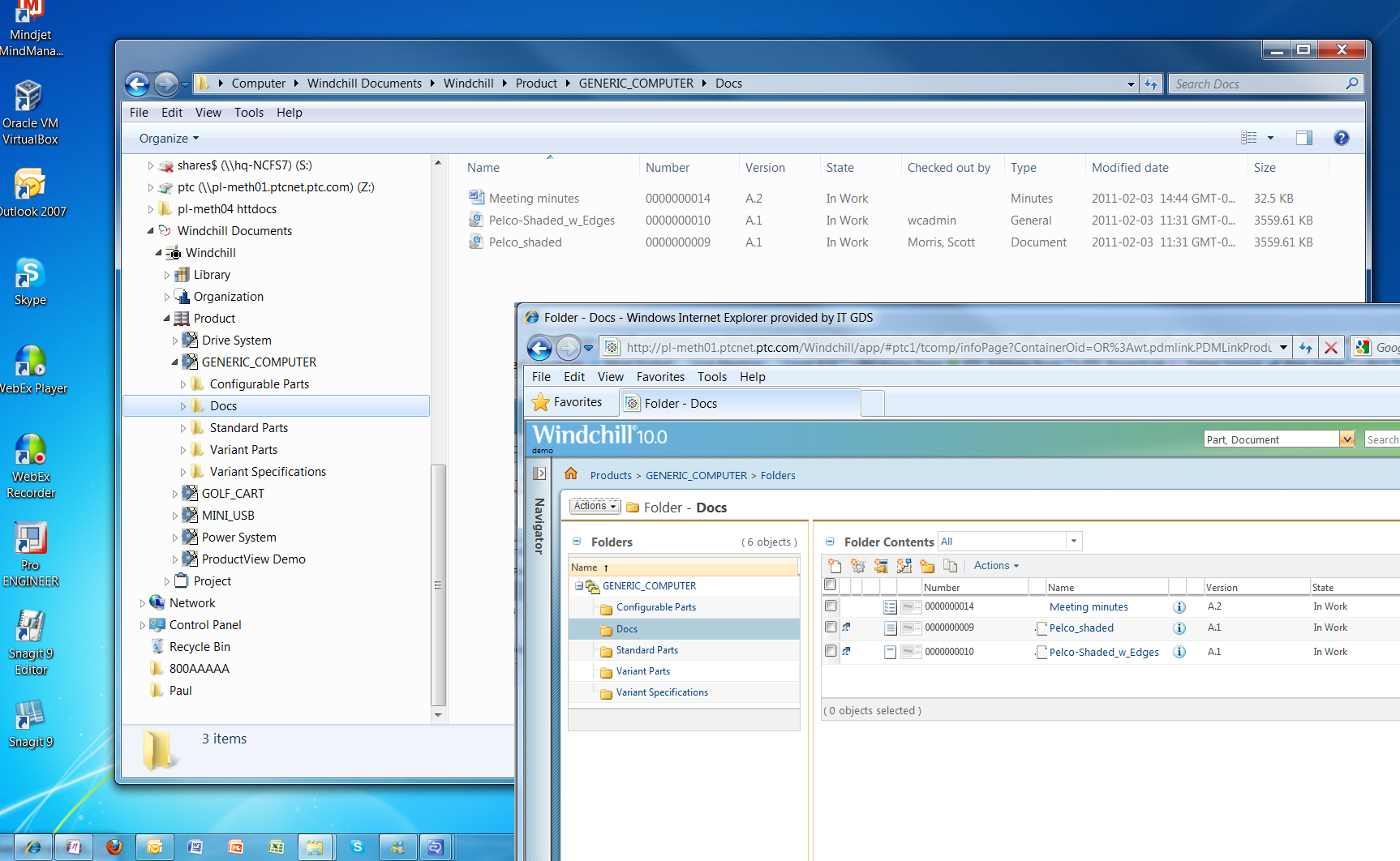Expand the Library node in Explorer tree
1400x861 pixels.
(166, 275)
